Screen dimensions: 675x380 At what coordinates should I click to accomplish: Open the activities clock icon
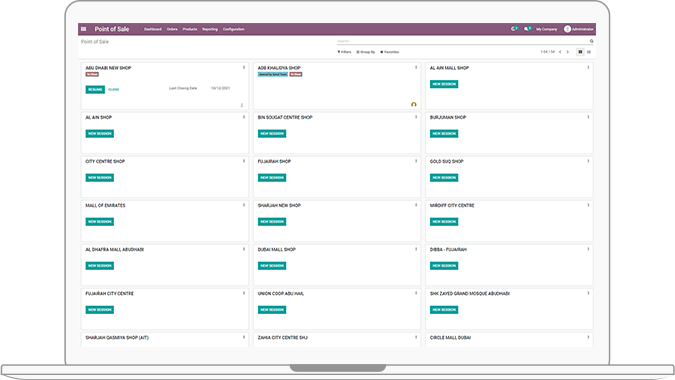[514, 29]
